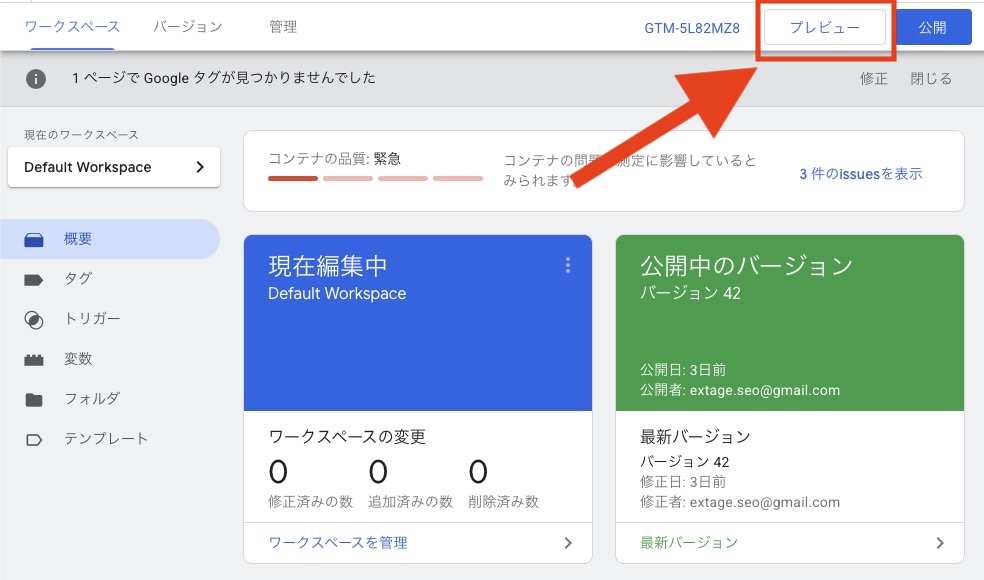Click the 変数 variables brick icon
Image resolution: width=984 pixels, height=580 pixels.
pyautogui.click(x=34, y=360)
